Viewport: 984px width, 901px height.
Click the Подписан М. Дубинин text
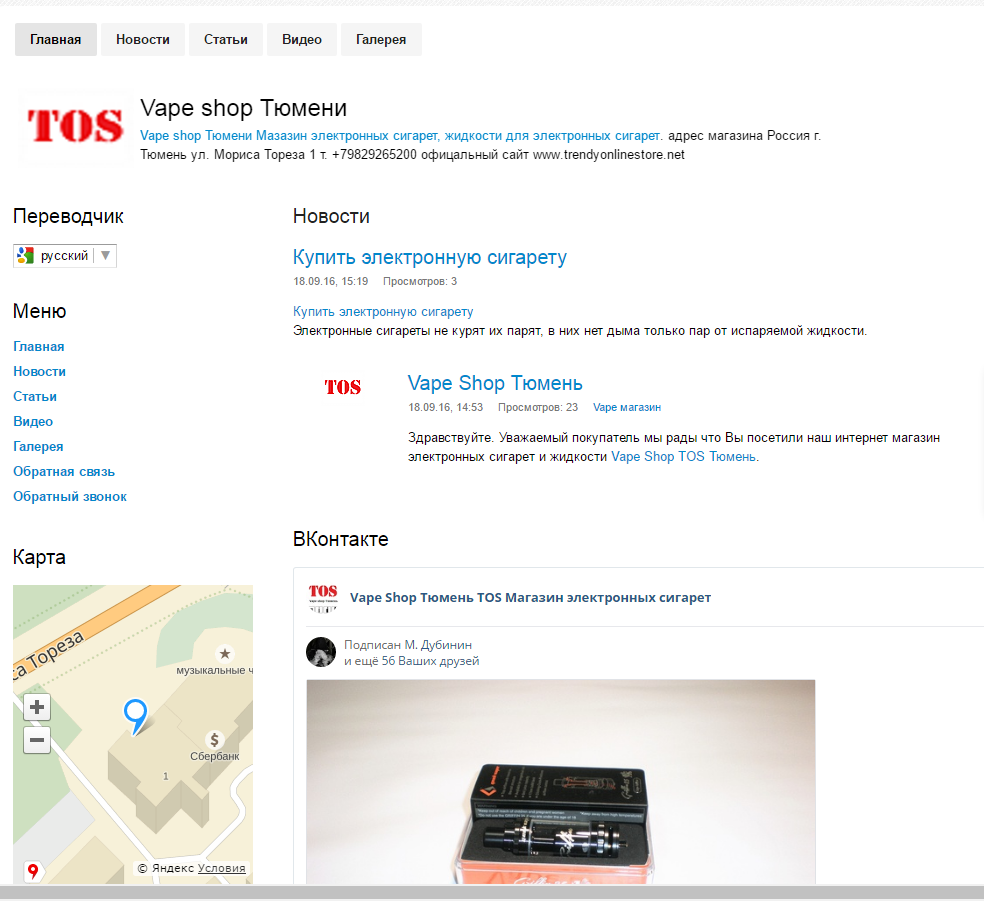click(x=408, y=645)
